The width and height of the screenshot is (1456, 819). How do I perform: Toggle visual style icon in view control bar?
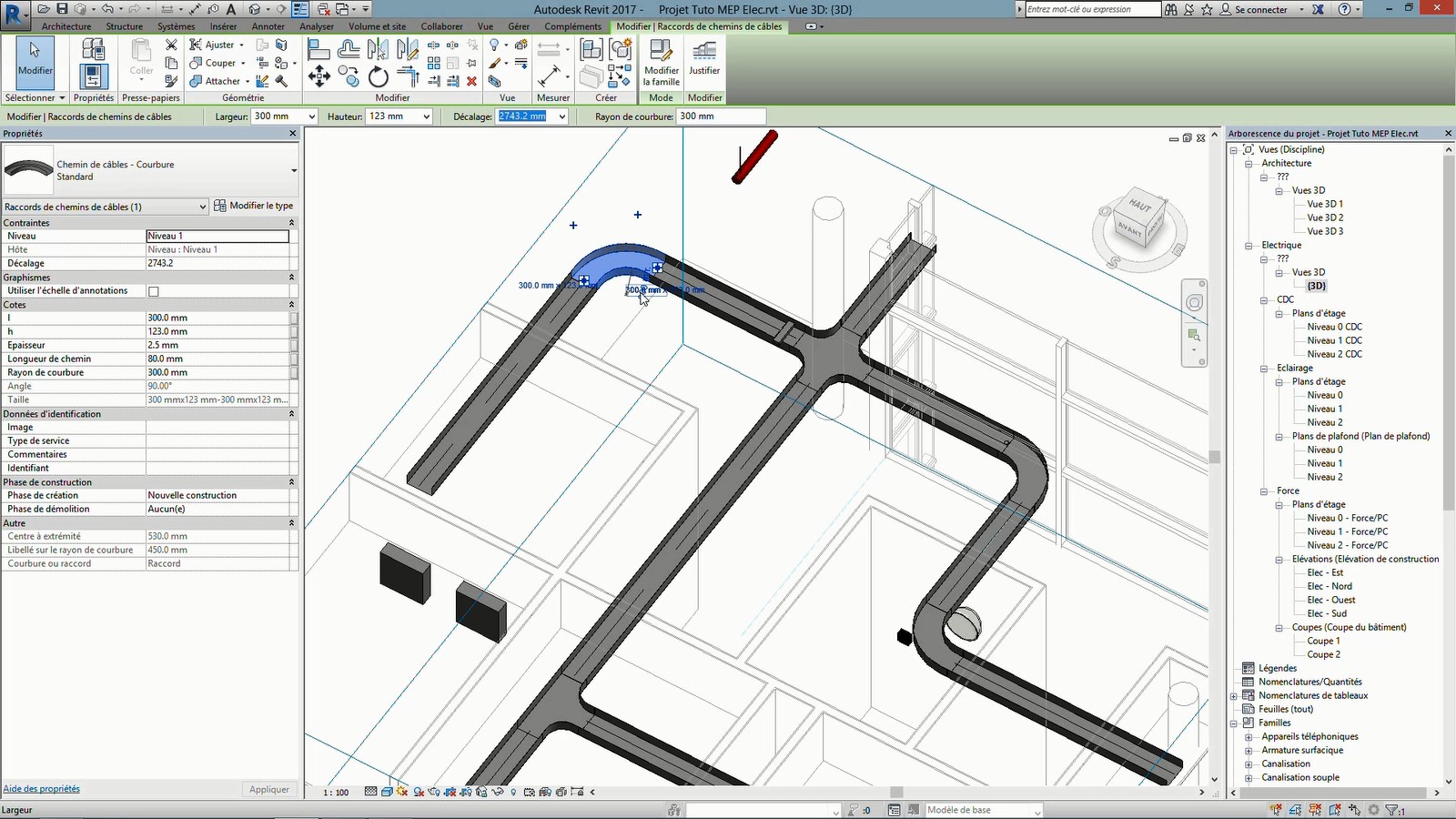click(387, 792)
